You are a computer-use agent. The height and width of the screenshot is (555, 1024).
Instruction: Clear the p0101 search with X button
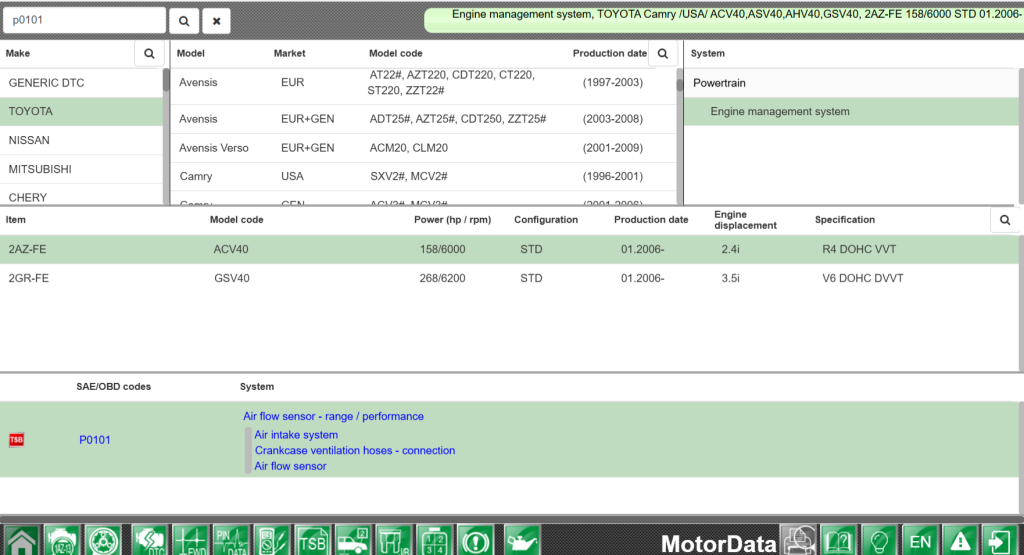point(216,21)
